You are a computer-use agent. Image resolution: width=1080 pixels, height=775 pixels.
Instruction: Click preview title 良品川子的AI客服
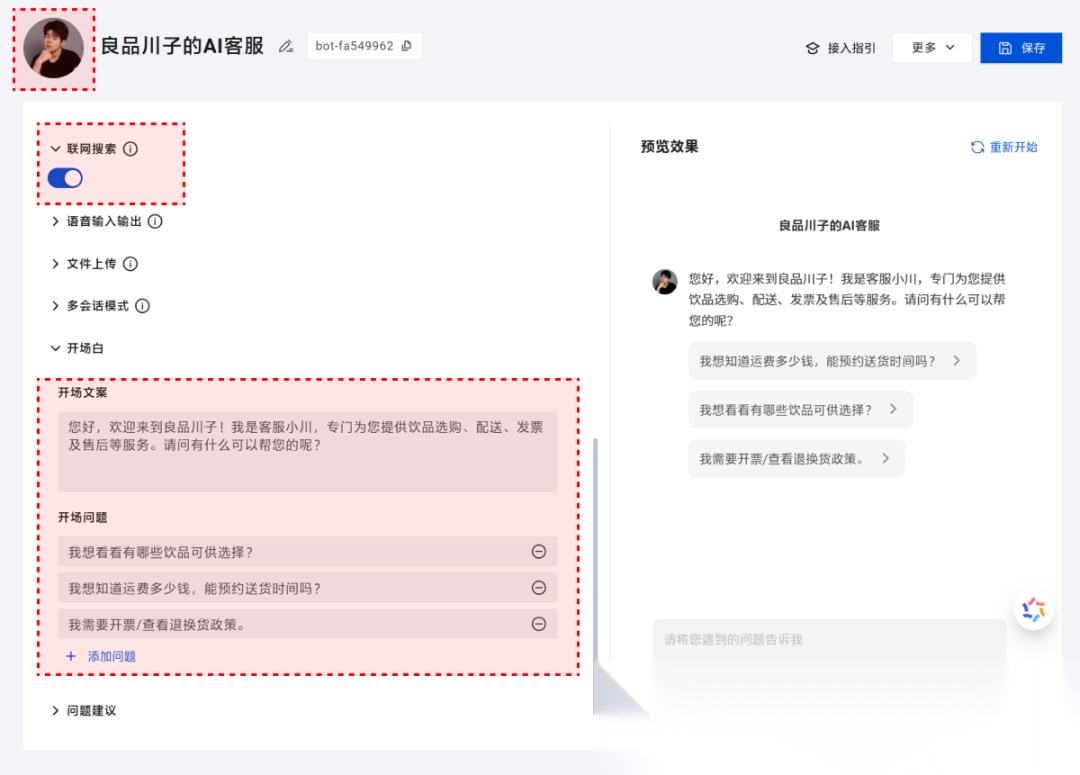829,225
